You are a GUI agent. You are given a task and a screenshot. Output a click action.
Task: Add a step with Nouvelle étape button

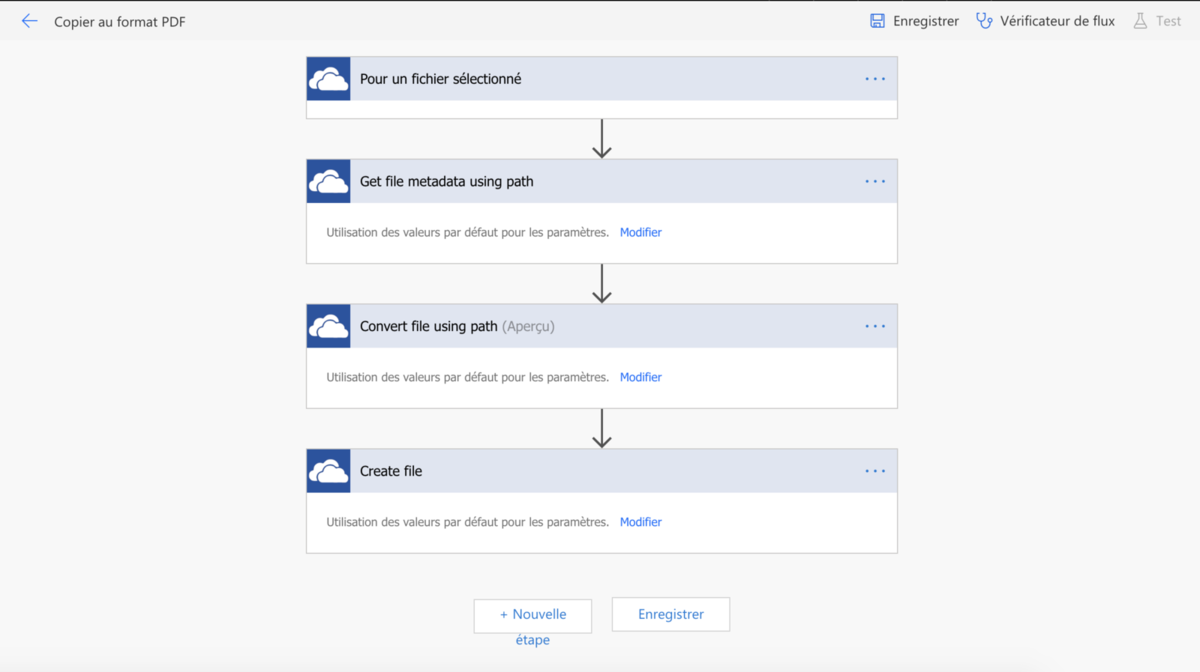click(533, 615)
